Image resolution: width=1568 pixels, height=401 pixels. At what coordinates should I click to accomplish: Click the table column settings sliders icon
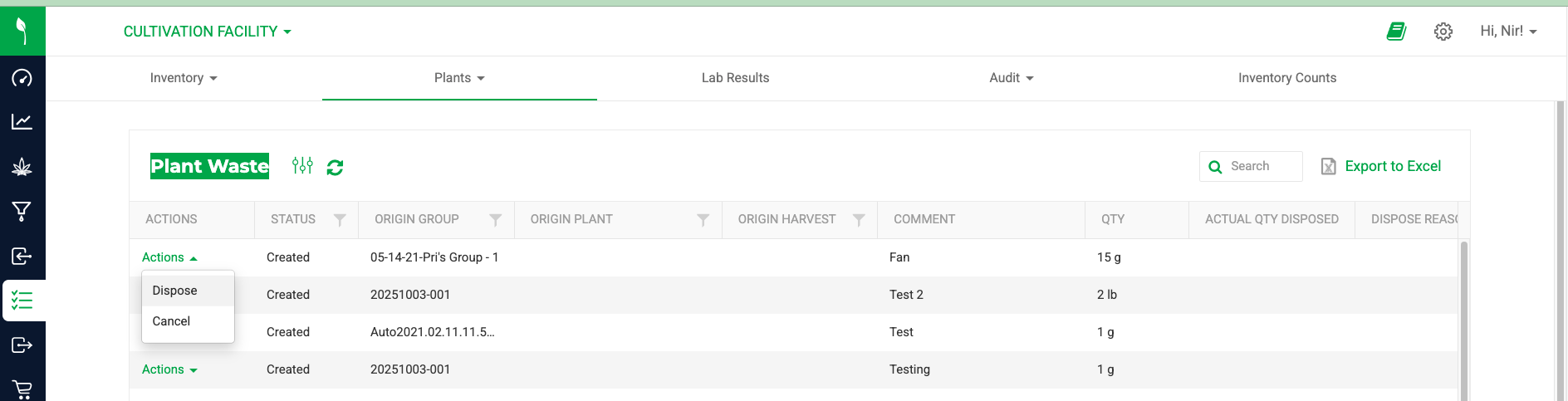click(302, 166)
